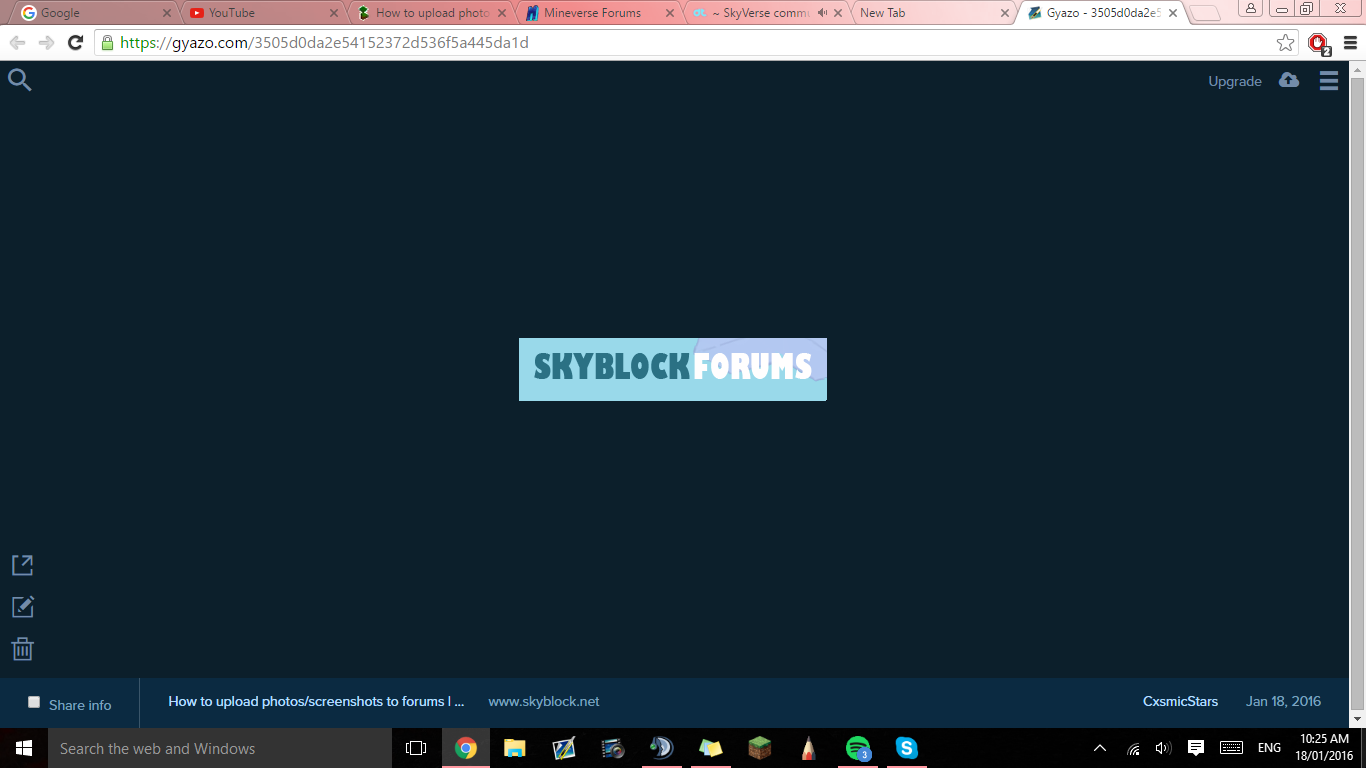The width and height of the screenshot is (1366, 768).
Task: Switch to the Mineverse Forums tab
Action: pyautogui.click(x=599, y=13)
